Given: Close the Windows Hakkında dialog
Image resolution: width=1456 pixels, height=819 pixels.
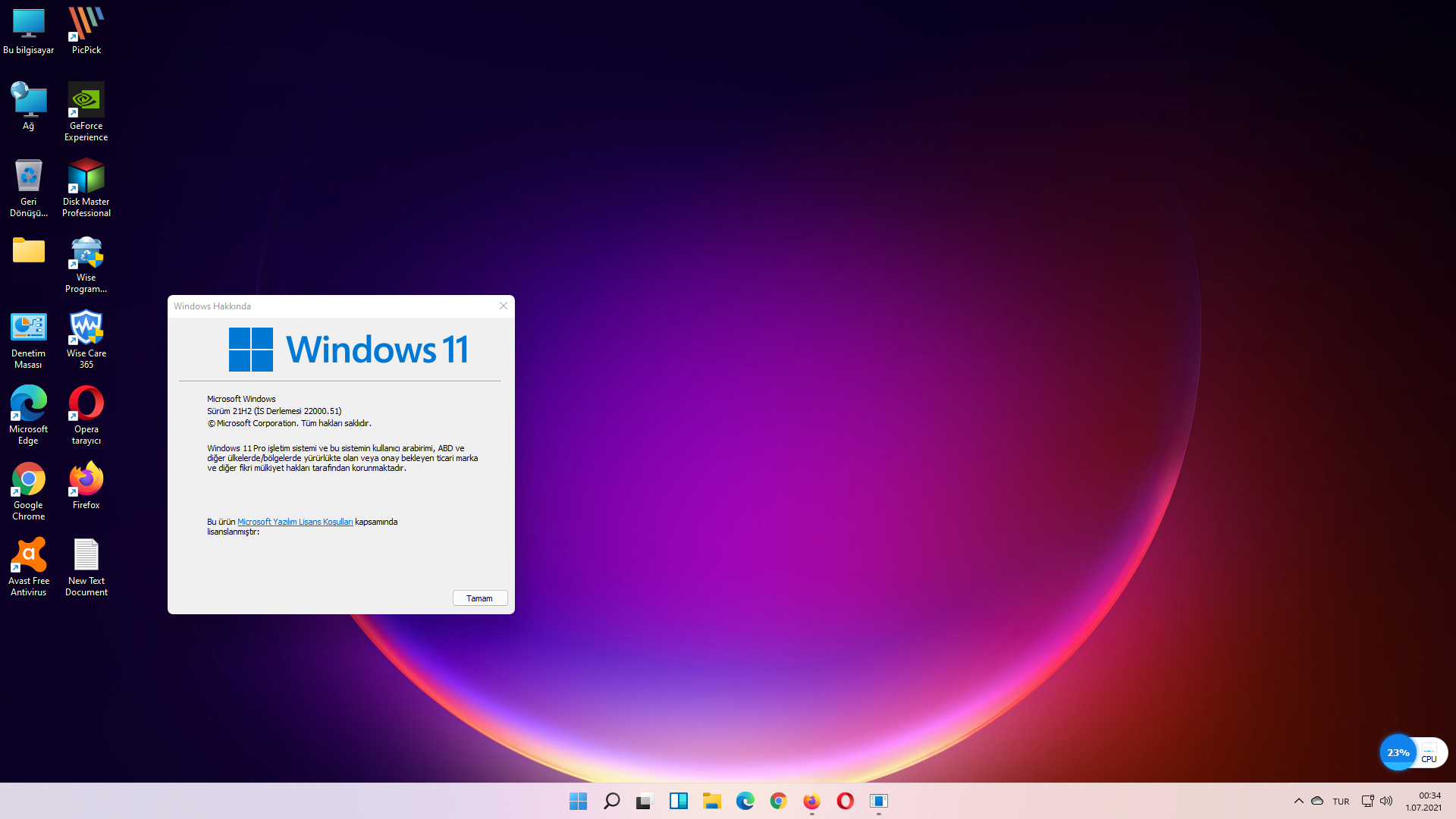Looking at the screenshot, I should coord(504,306).
